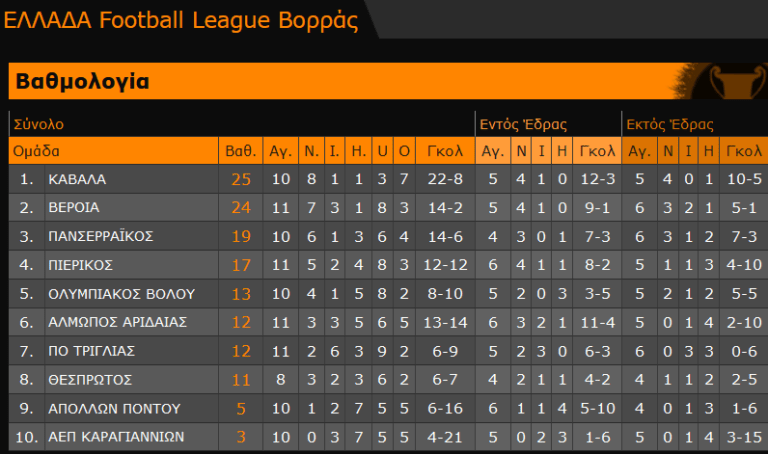
Task: Click the ΠΟ ΤΡΙΓΛΙΑΣ team name
Action: 91,351
